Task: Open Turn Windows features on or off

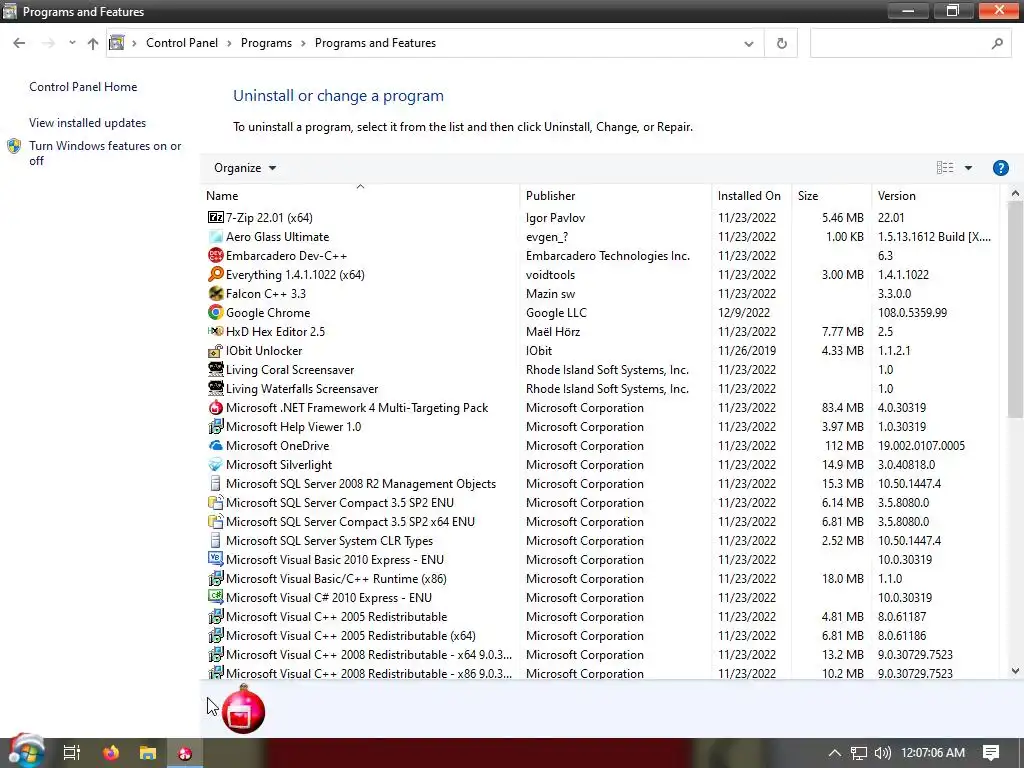Action: (105, 153)
